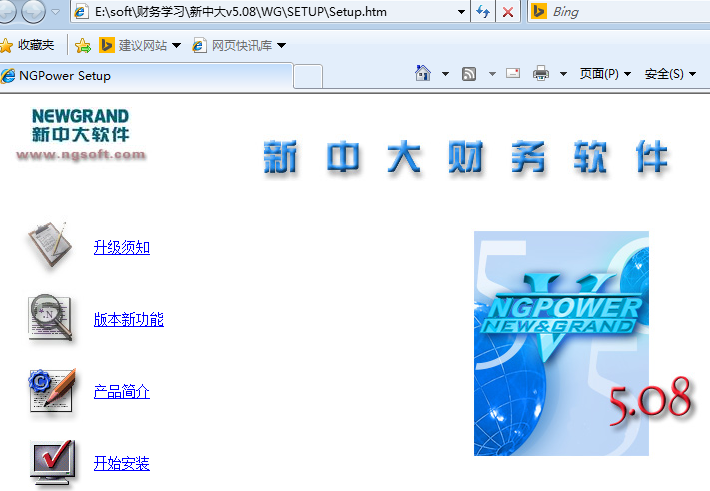Click the browser Forward navigation button

34,12
